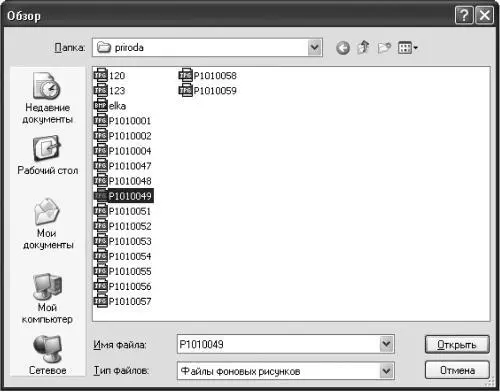
Task: Click in the Имя файла text field
Action: point(279,344)
